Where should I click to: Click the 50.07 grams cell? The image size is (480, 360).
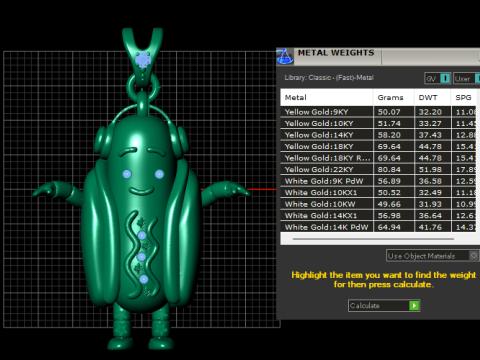pyautogui.click(x=394, y=112)
